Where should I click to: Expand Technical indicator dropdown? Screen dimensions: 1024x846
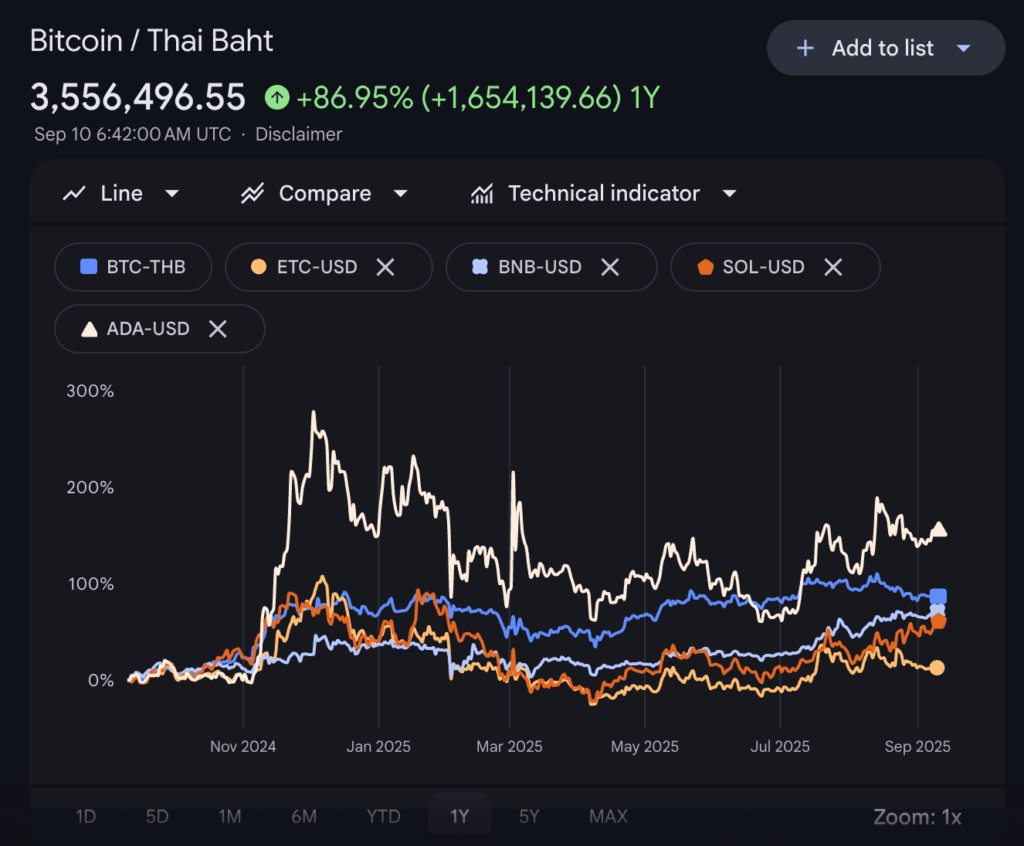coord(729,194)
